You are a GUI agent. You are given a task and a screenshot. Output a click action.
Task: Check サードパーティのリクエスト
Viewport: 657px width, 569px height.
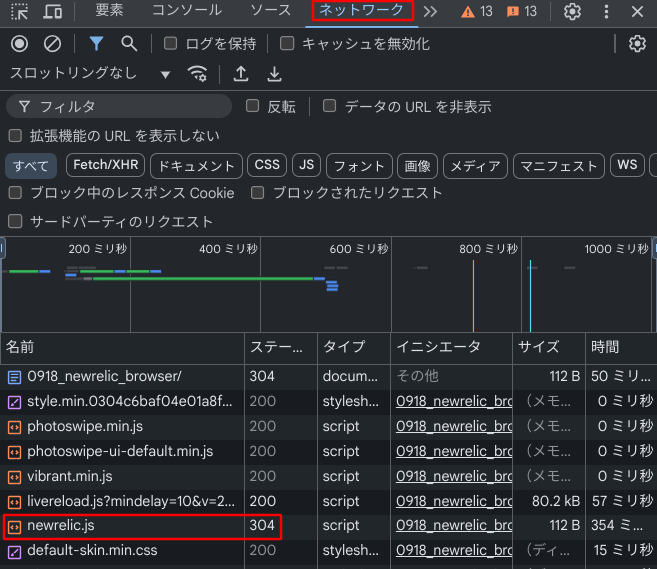point(15,221)
